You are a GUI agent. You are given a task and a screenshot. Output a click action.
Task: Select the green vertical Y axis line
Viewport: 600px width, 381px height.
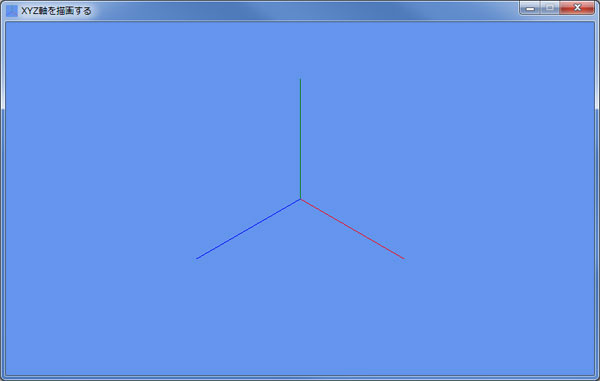pyautogui.click(x=300, y=139)
